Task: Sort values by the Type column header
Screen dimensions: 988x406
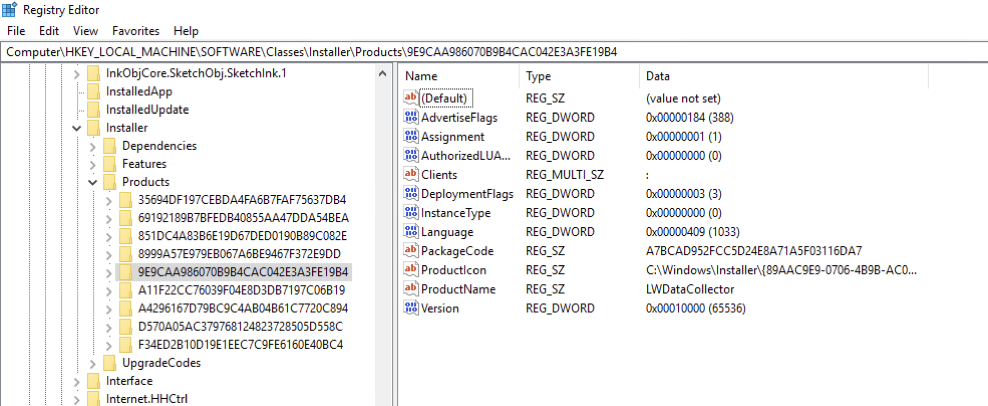Action: [x=579, y=76]
